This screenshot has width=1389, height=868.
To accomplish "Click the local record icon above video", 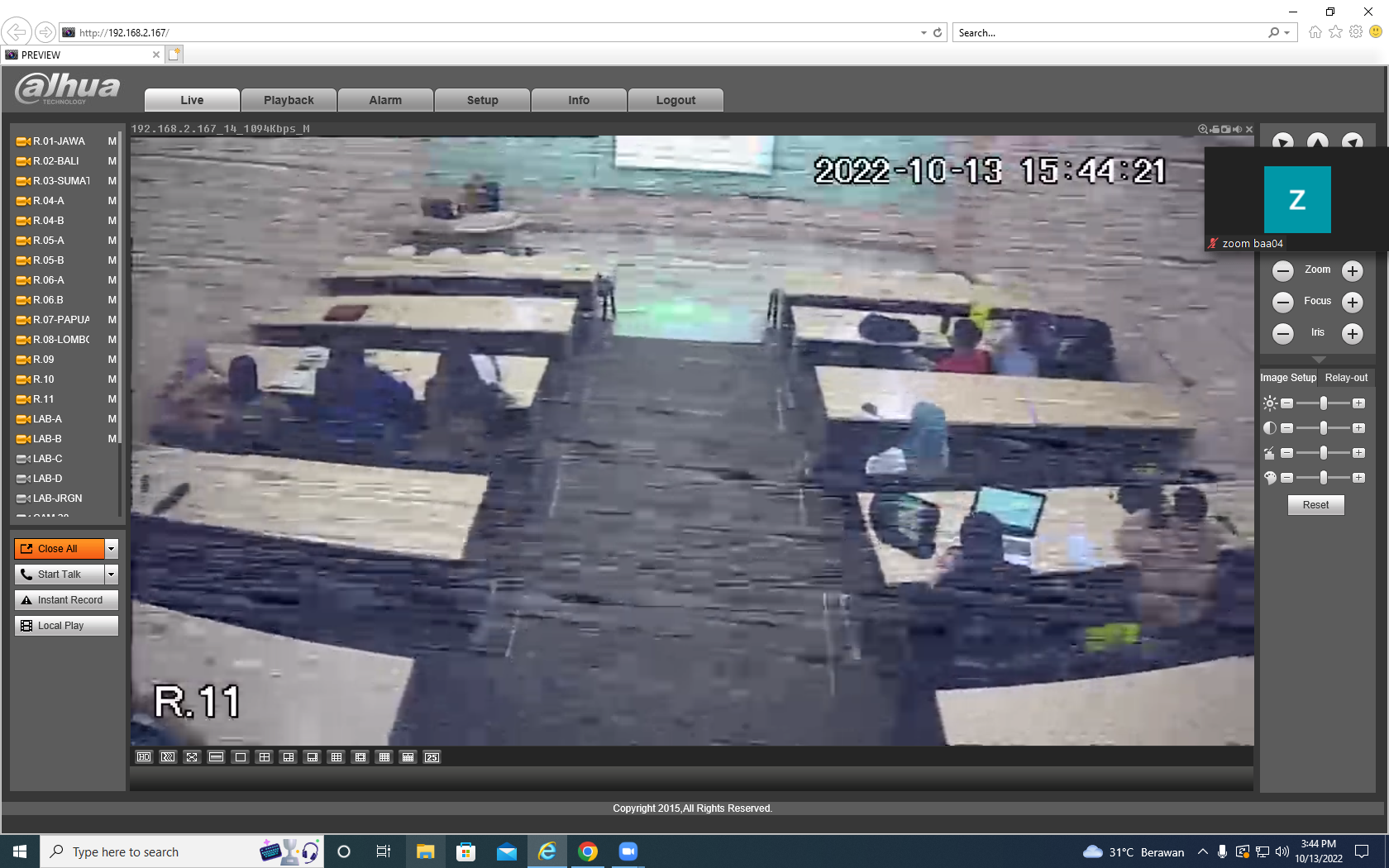I will [x=1215, y=129].
